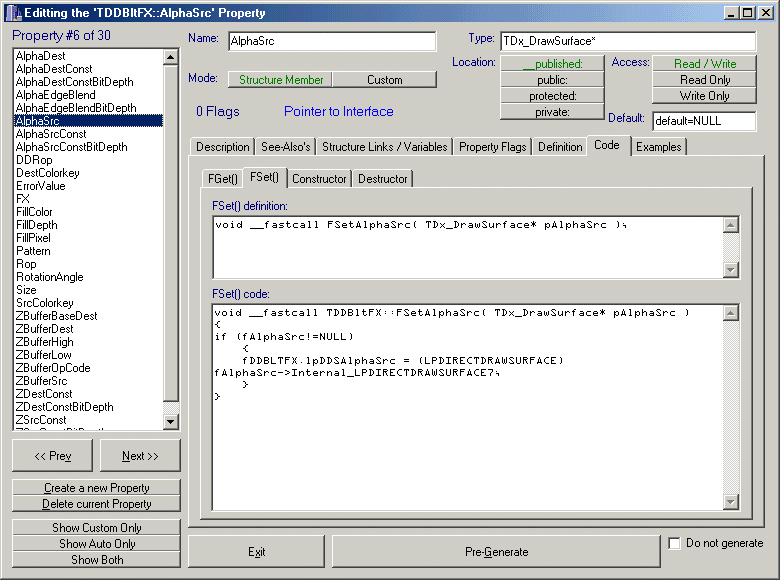Open the Examples tab

659,147
